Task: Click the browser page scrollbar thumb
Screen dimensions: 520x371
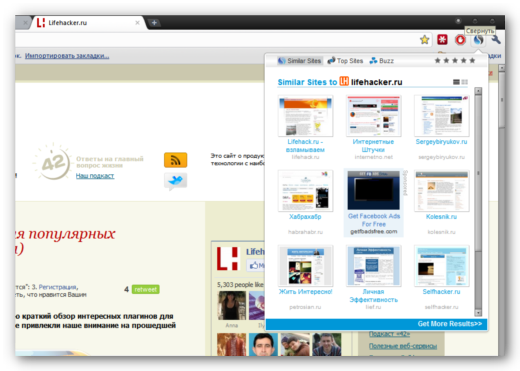Action: pyautogui.click(x=502, y=100)
